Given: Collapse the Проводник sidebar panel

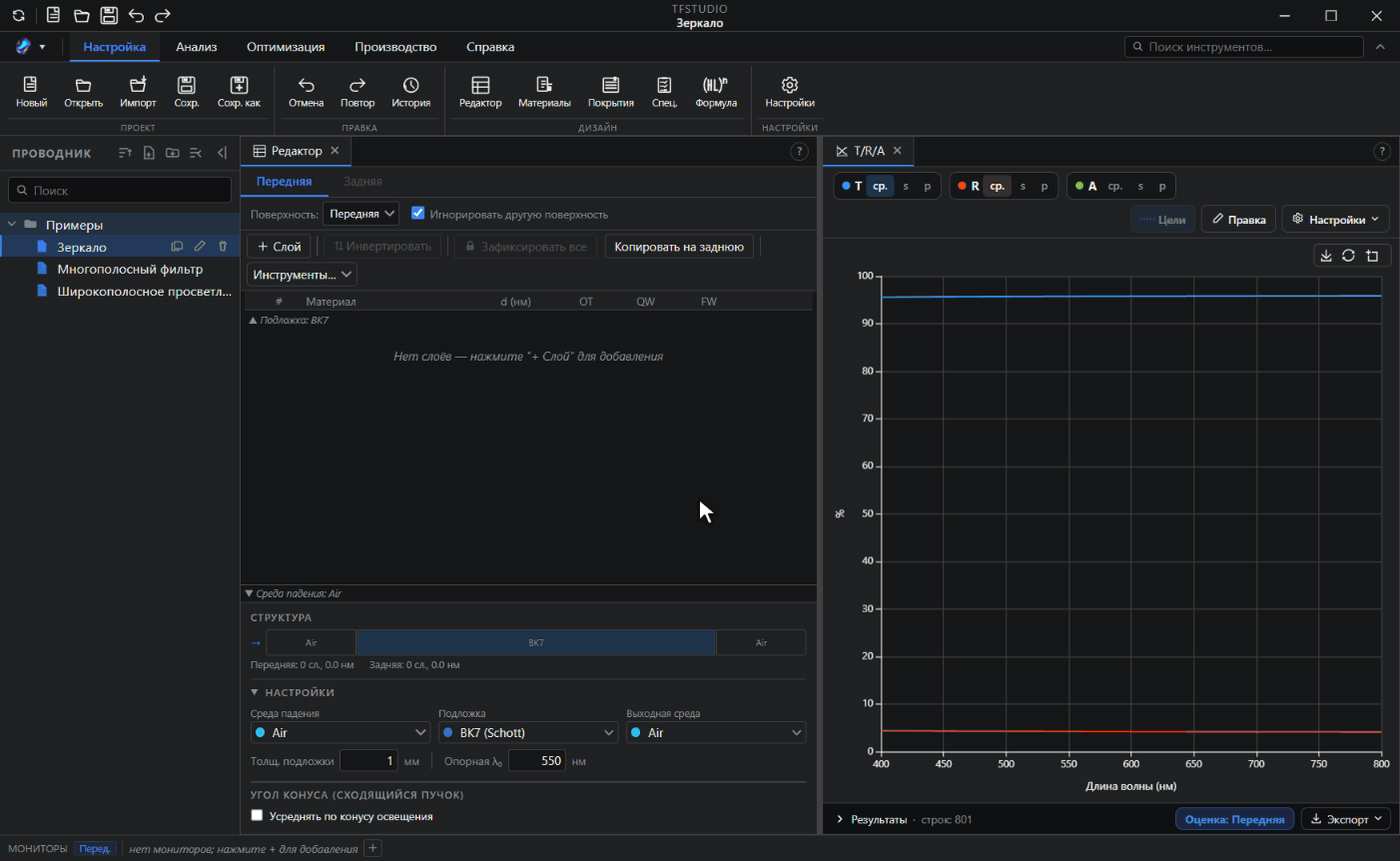Looking at the screenshot, I should click(x=222, y=153).
